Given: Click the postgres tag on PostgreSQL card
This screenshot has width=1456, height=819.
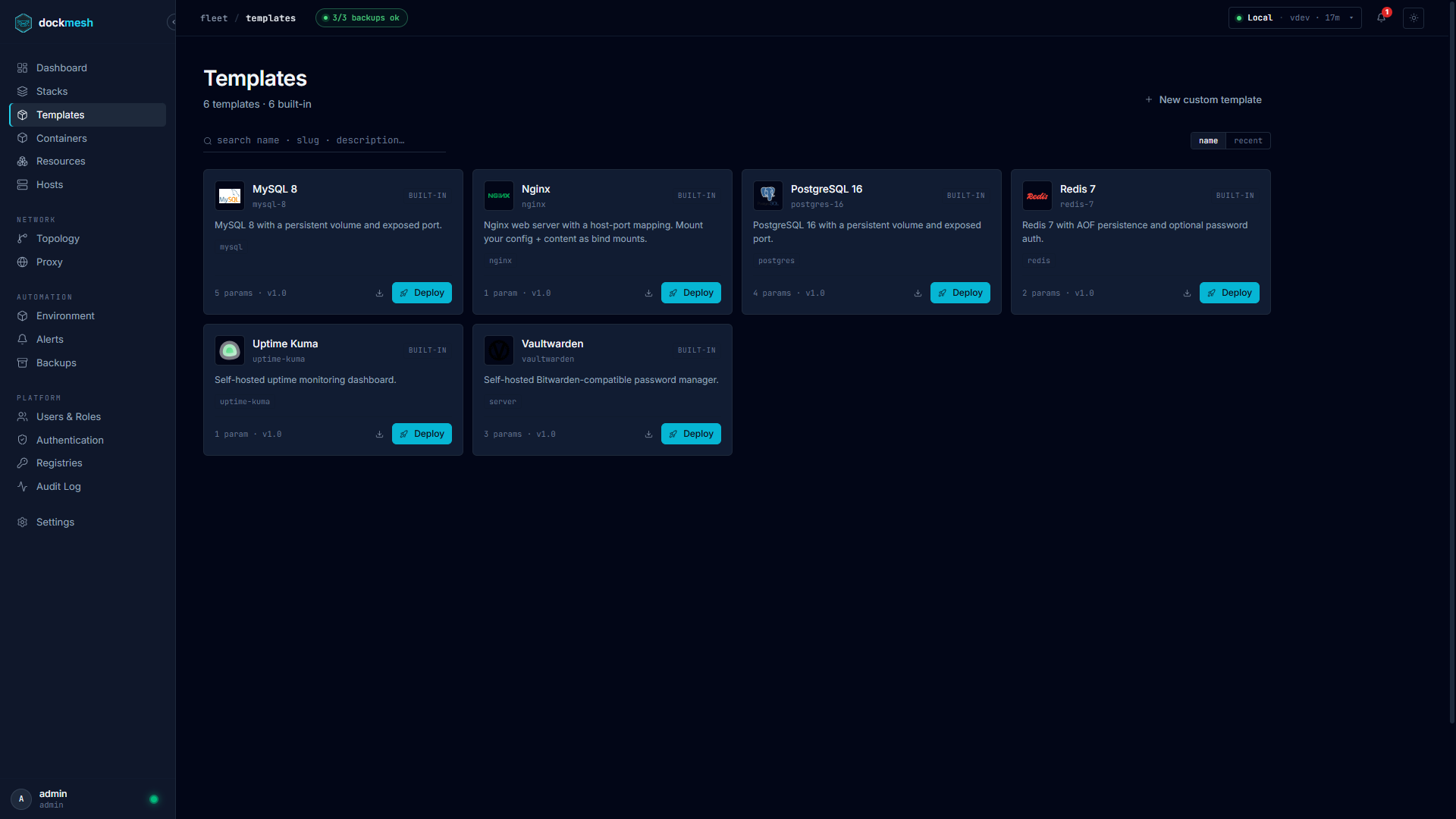Looking at the screenshot, I should [777, 262].
